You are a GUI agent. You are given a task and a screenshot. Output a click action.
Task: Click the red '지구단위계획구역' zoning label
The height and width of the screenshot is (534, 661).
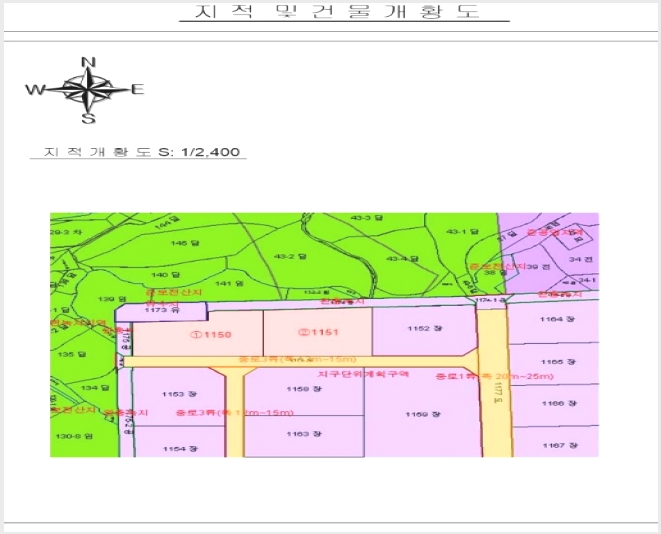363,374
